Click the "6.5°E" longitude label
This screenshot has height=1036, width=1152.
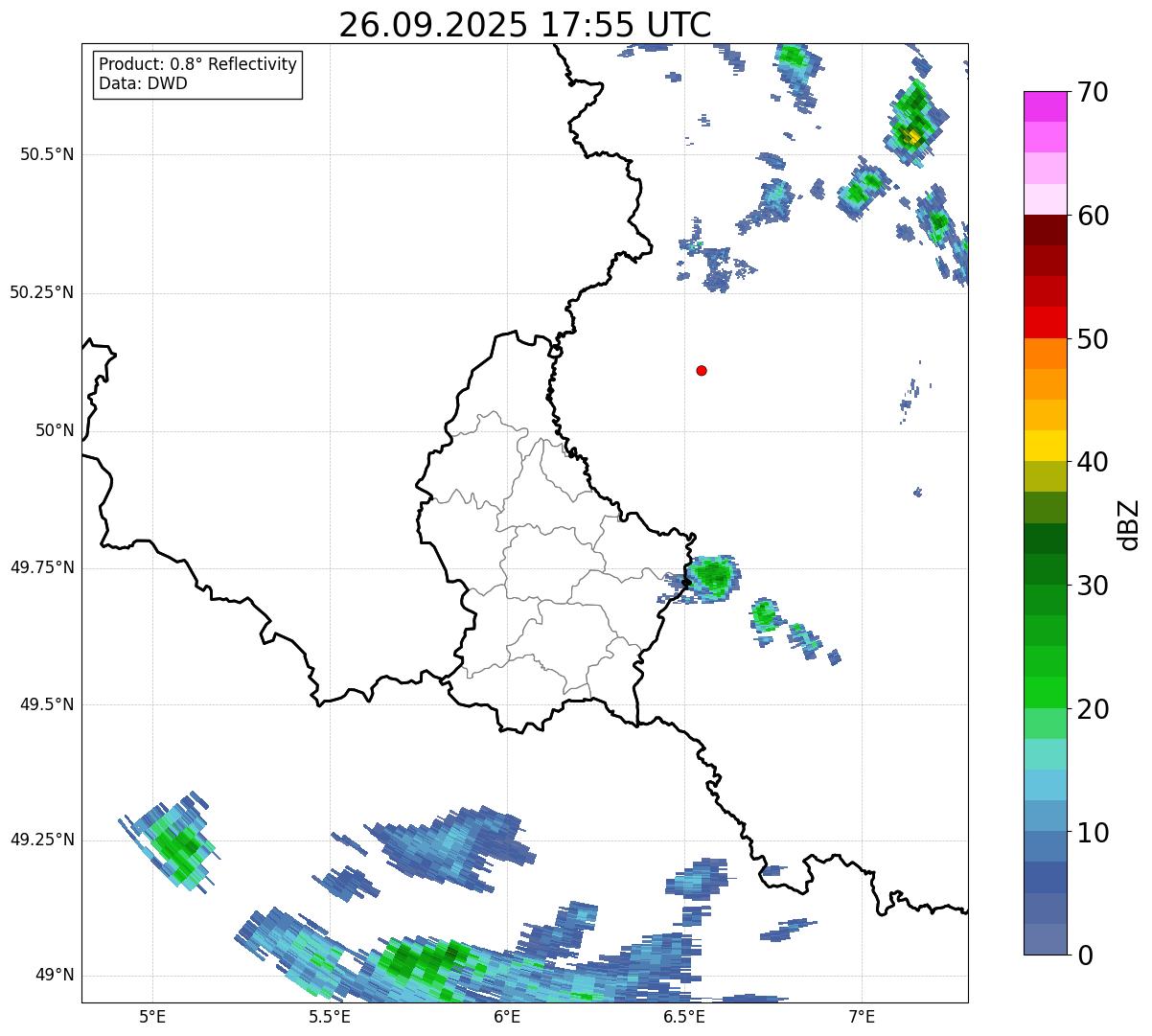[684, 1016]
